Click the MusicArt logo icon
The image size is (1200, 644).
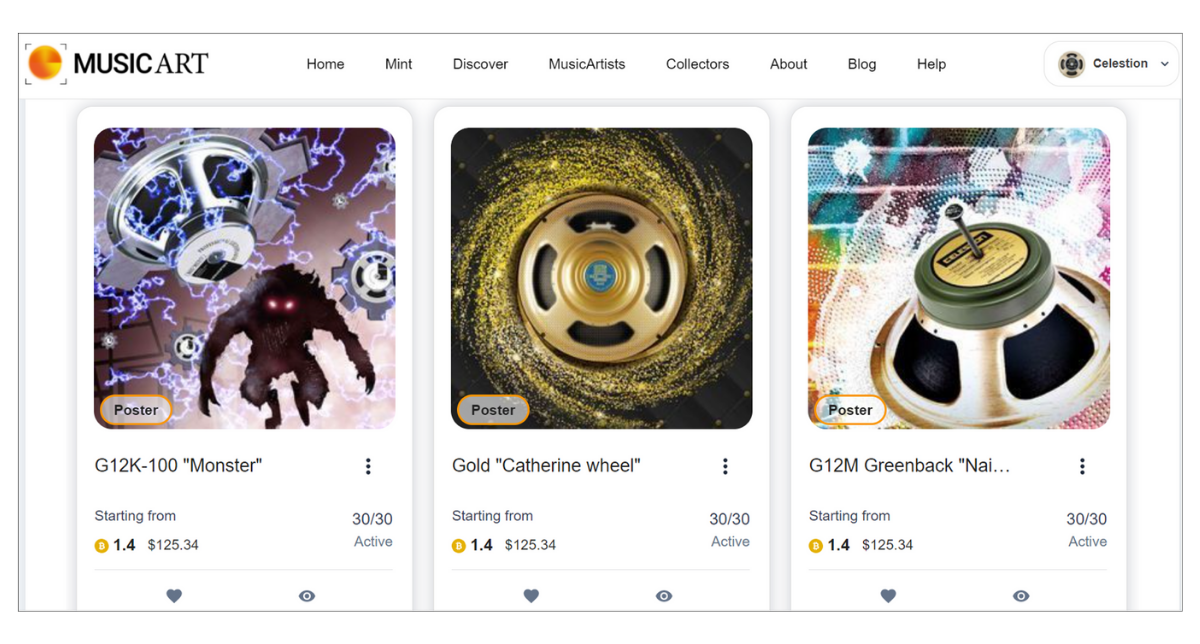coord(45,63)
